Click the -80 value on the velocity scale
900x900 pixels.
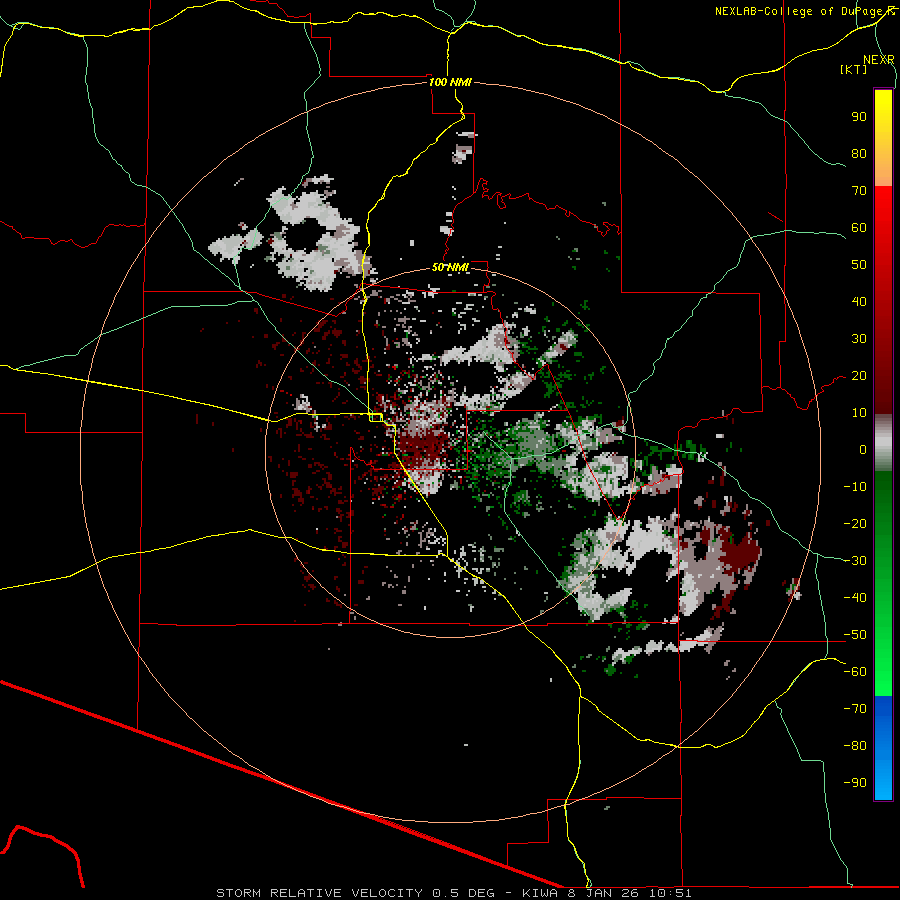coord(855,746)
